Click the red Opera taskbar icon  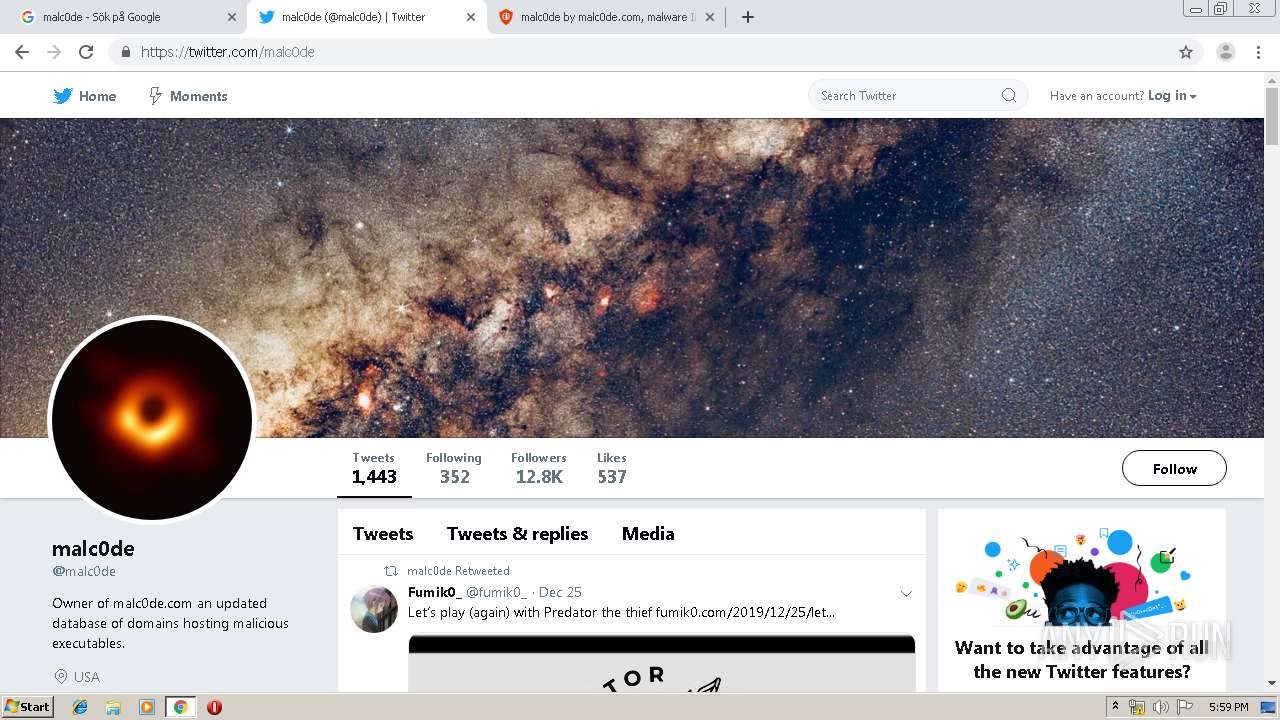214,707
